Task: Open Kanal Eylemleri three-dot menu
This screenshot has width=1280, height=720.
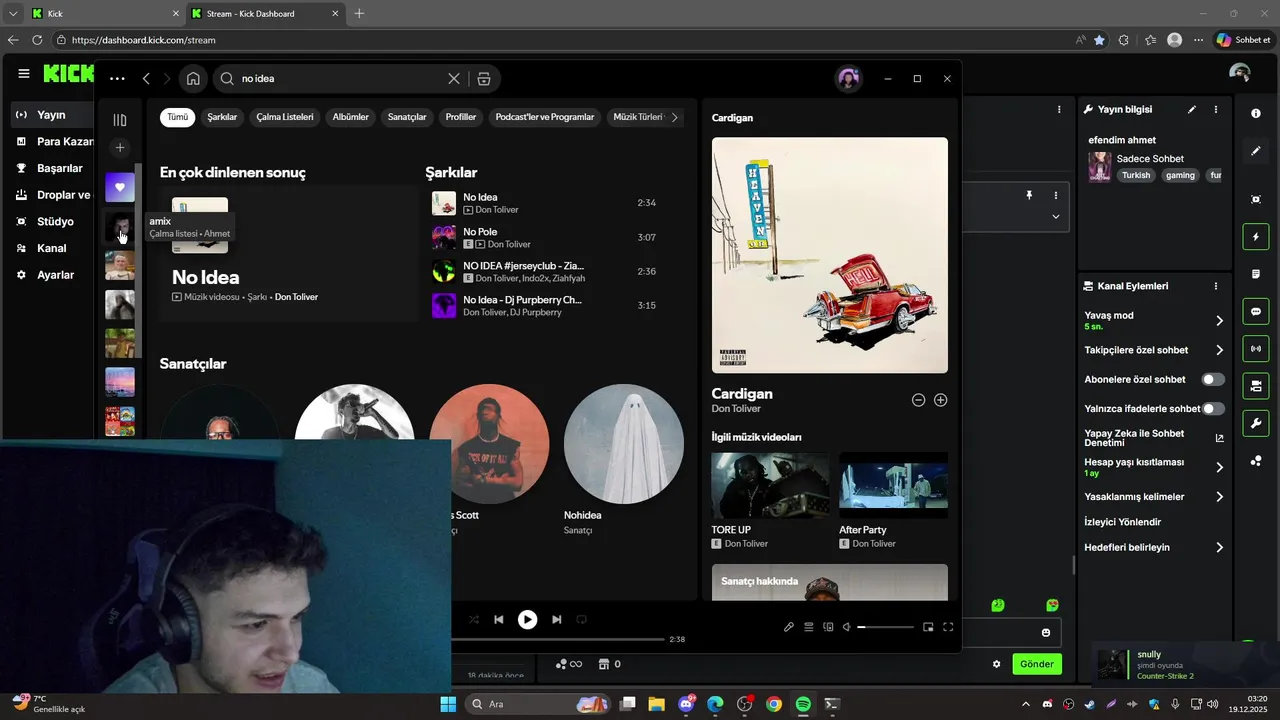Action: pyautogui.click(x=1216, y=286)
